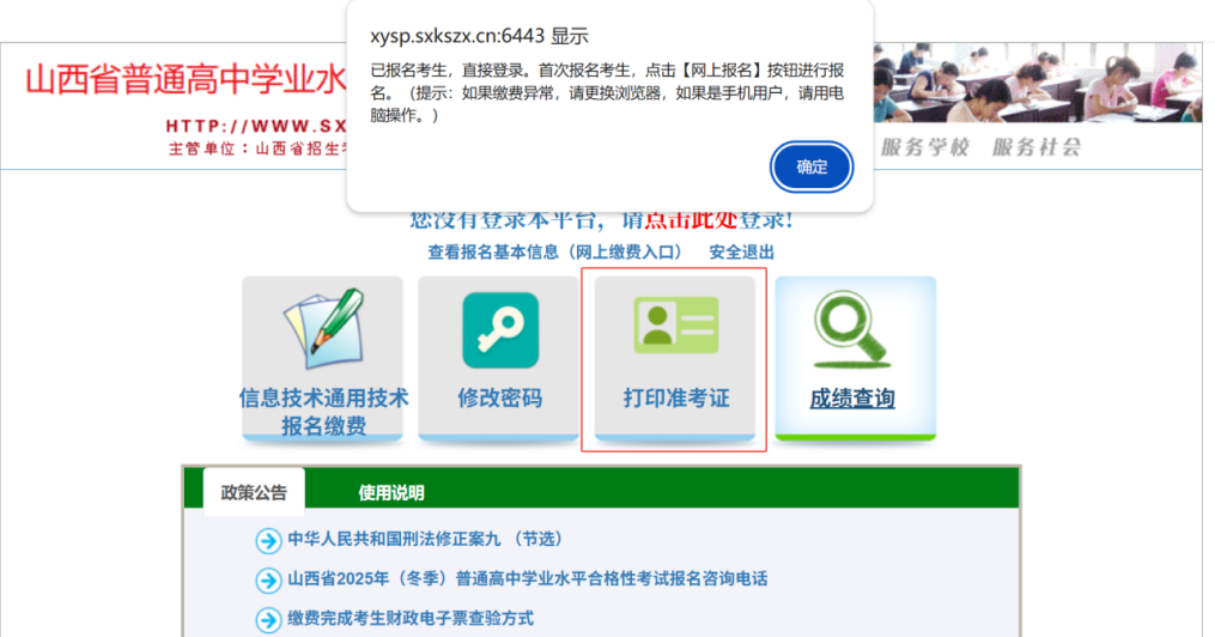Click the arrow icon beside 刑法修正案九 announcement
Viewport: 1215px width, 637px height.
click(268, 540)
